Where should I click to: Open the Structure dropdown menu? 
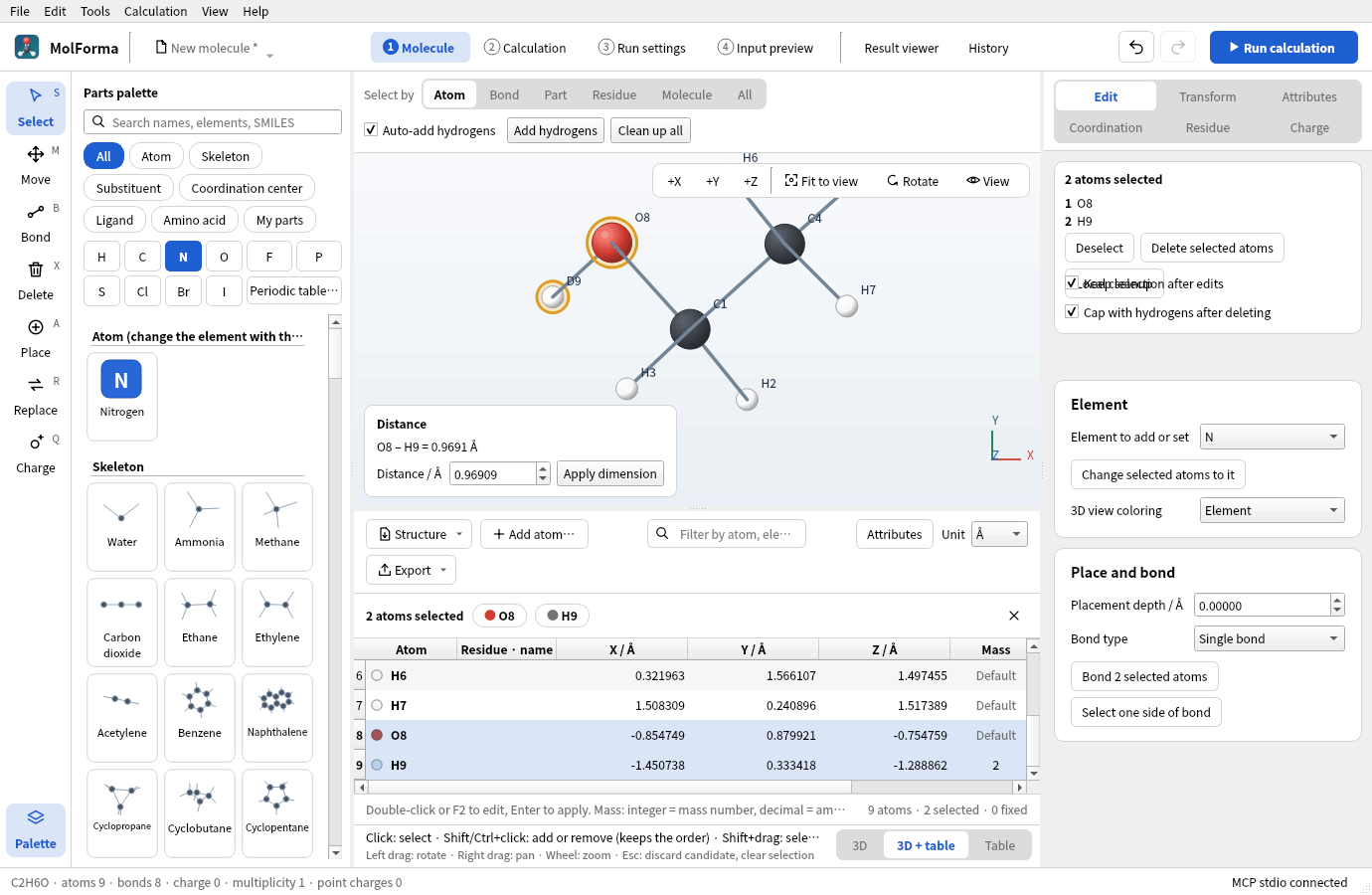[x=420, y=534]
